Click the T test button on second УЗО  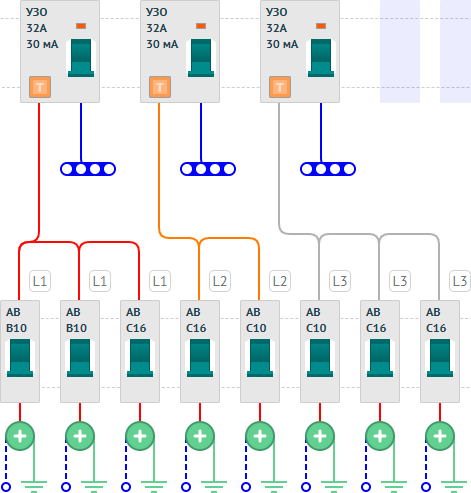click(160, 87)
